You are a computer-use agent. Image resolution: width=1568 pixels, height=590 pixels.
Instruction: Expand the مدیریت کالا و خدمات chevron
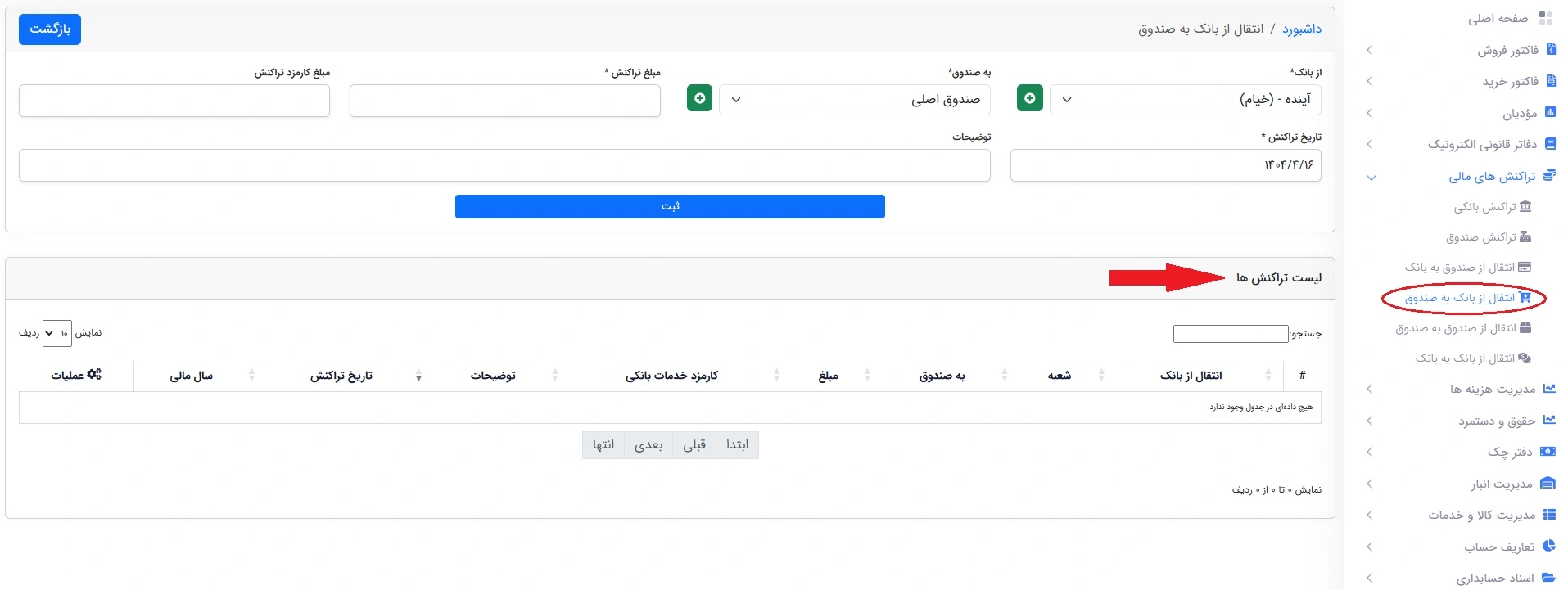(1370, 515)
